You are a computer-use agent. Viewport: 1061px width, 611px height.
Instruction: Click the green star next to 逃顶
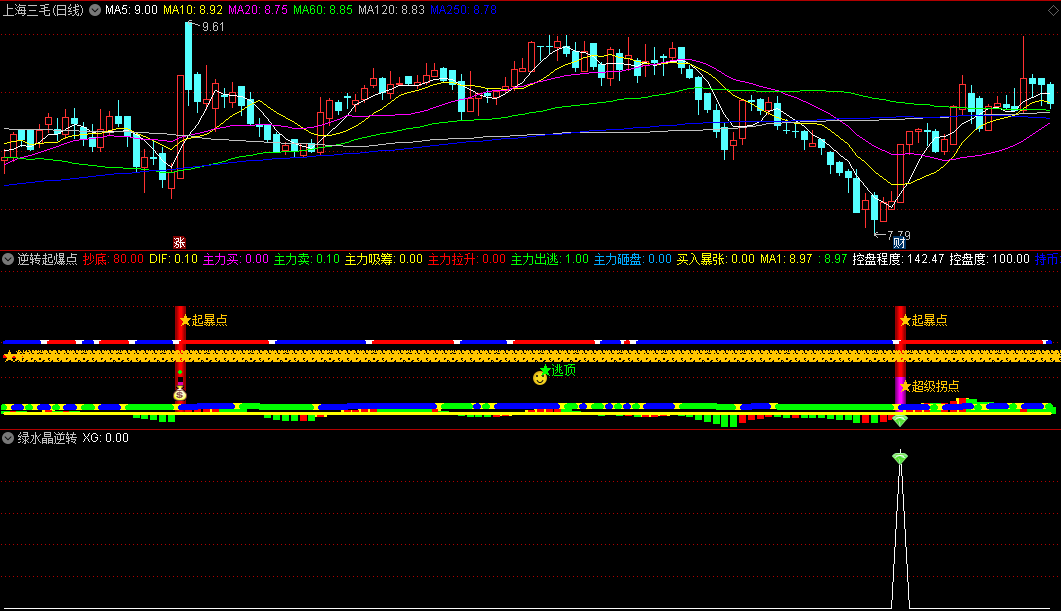point(545,369)
